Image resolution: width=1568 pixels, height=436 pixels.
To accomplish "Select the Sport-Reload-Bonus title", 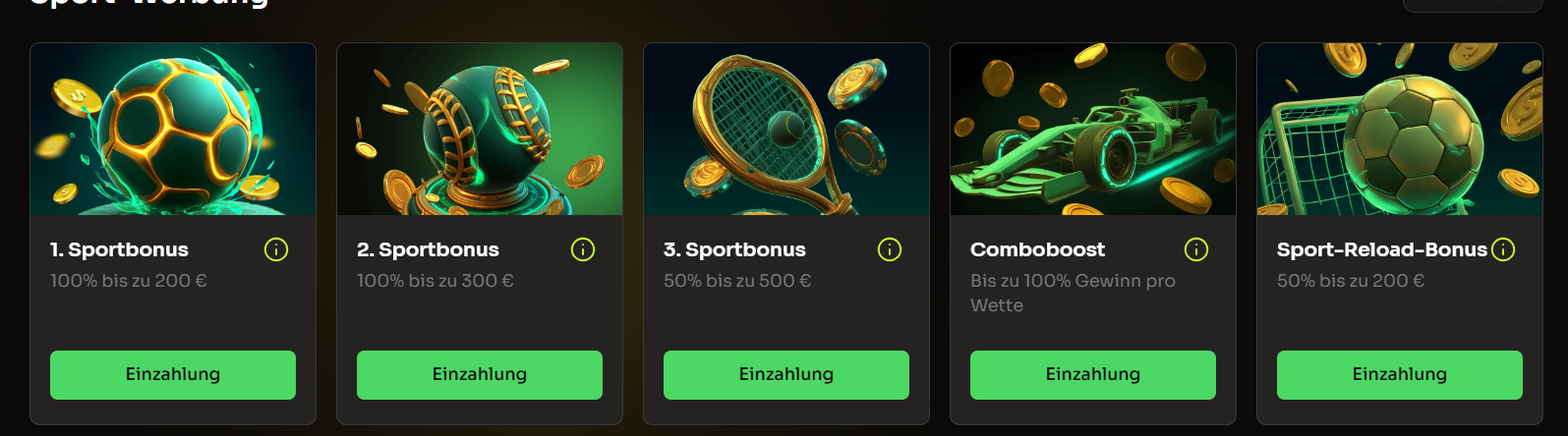I will (x=1382, y=249).
